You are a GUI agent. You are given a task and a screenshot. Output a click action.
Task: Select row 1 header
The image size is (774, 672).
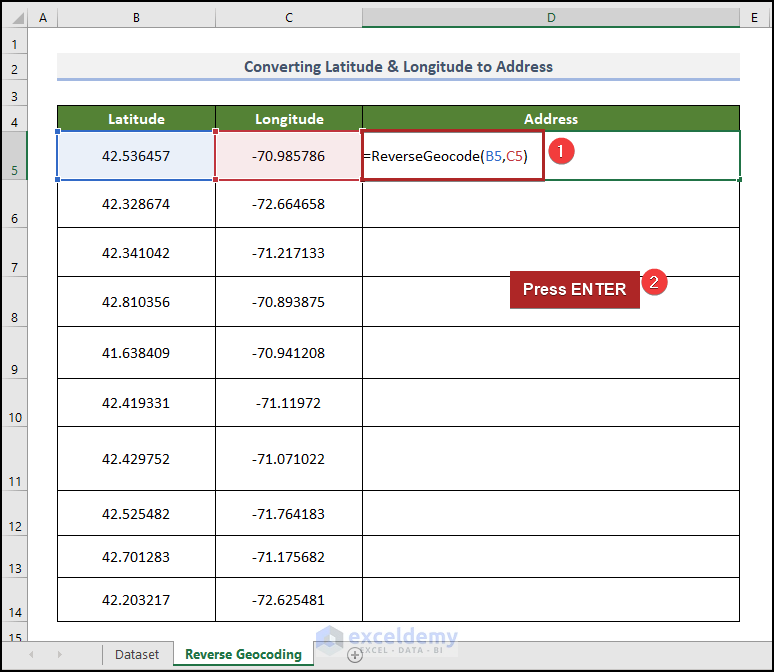(x=14, y=40)
